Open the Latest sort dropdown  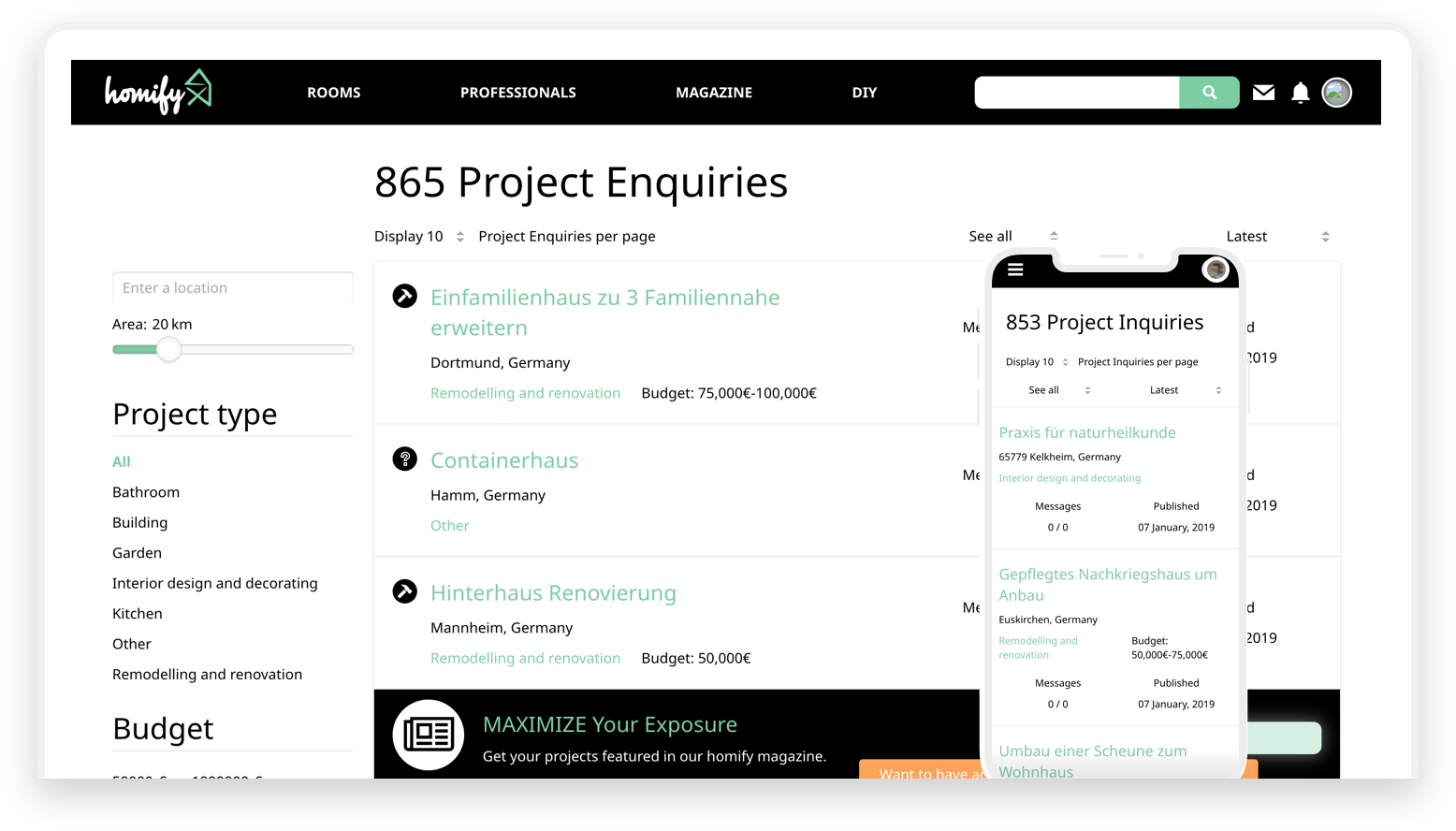(1276, 237)
